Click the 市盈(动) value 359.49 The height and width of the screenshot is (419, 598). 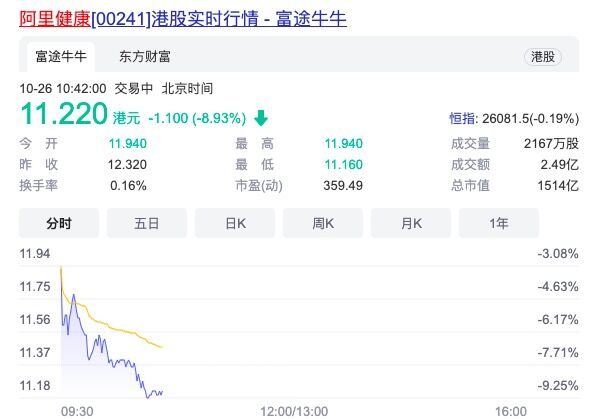[343, 186]
